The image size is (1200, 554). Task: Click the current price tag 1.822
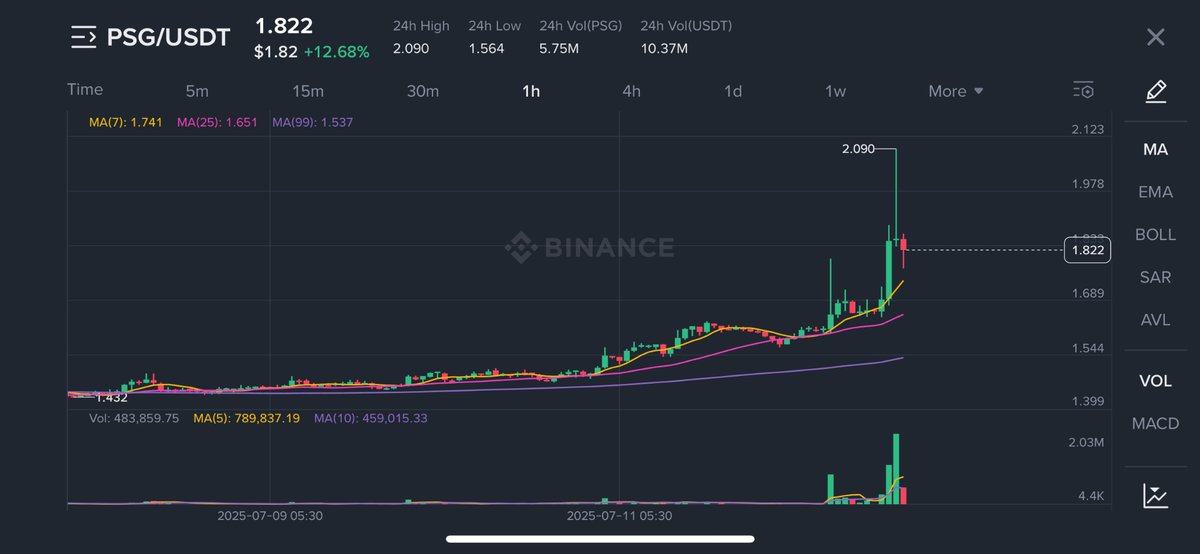[1087, 250]
